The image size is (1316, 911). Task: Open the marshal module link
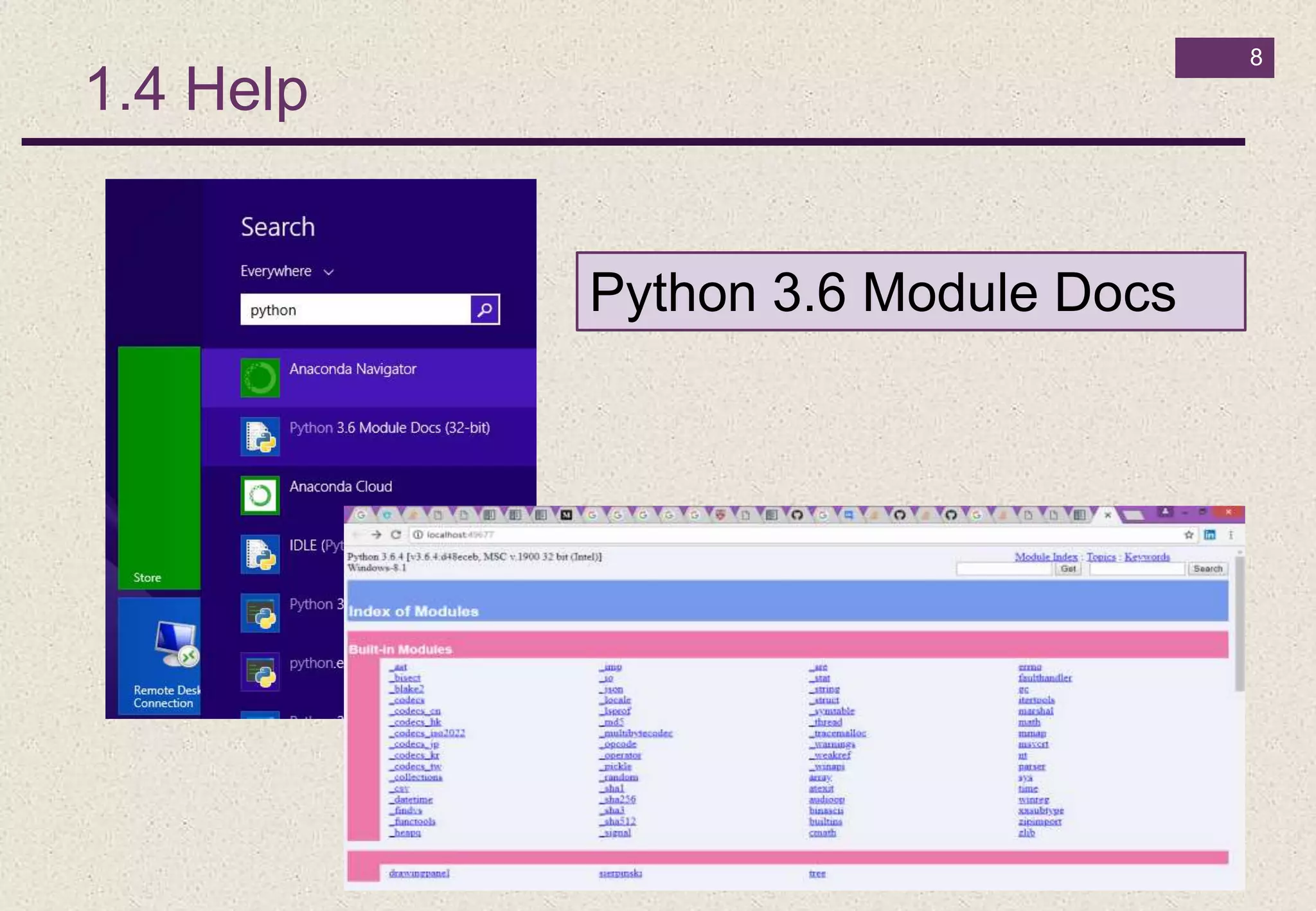pyautogui.click(x=1036, y=711)
